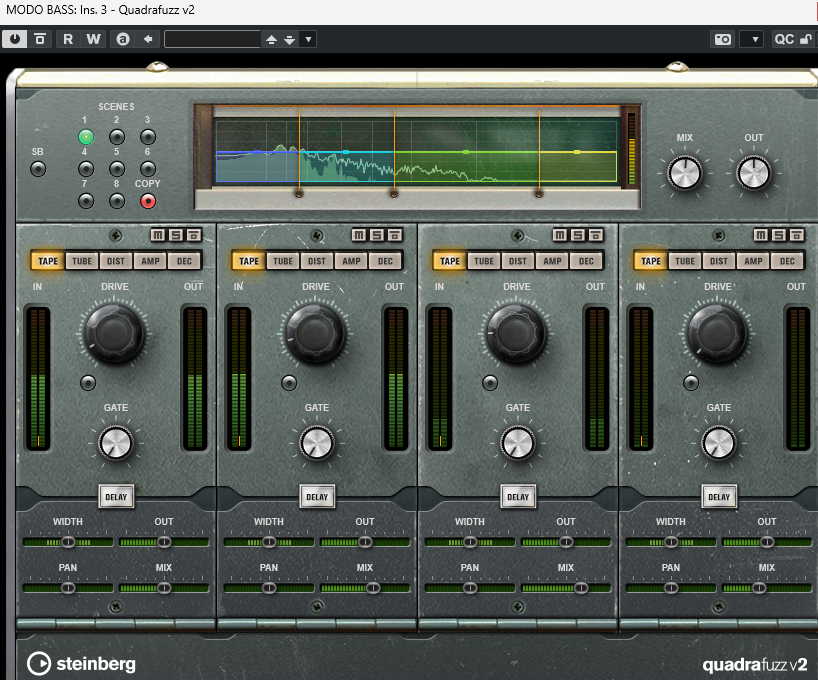This screenshot has height=680, width=818.
Task: Solo band 3 with its S icon
Action: click(578, 235)
